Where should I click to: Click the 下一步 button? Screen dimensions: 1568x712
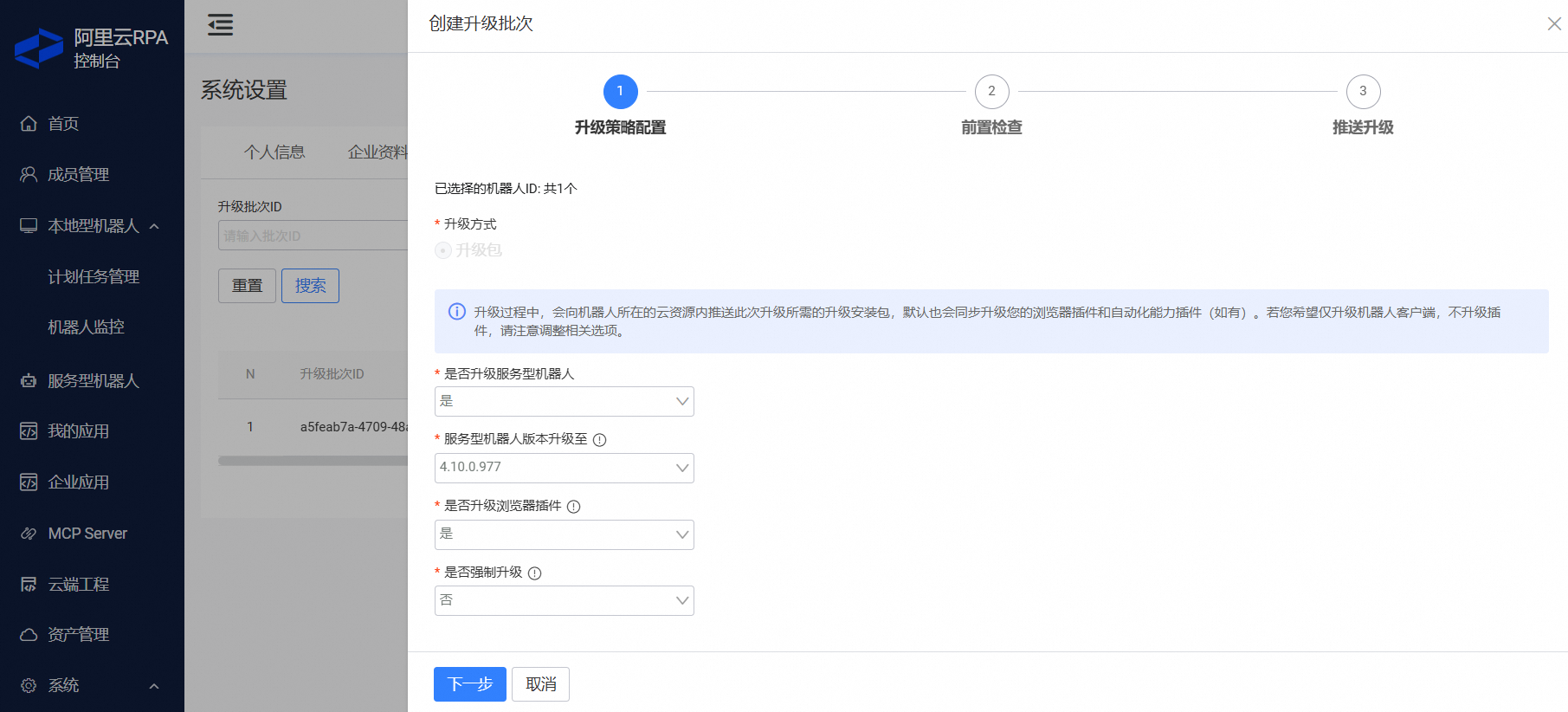470,684
